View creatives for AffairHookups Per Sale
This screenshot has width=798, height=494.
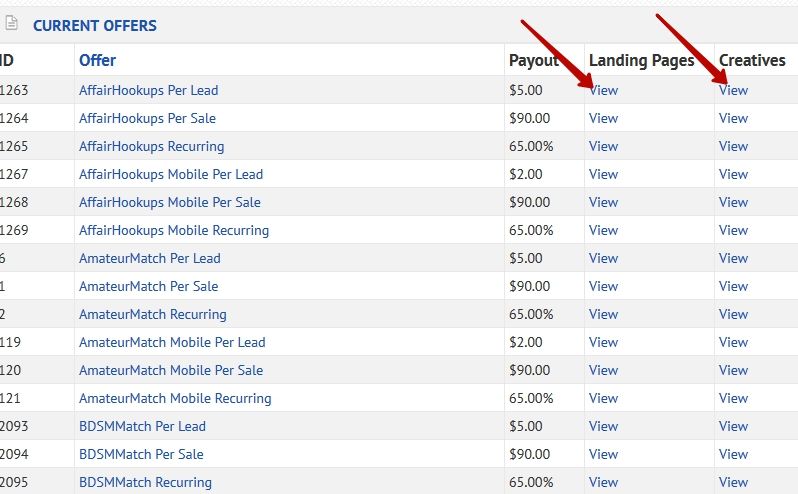[733, 118]
